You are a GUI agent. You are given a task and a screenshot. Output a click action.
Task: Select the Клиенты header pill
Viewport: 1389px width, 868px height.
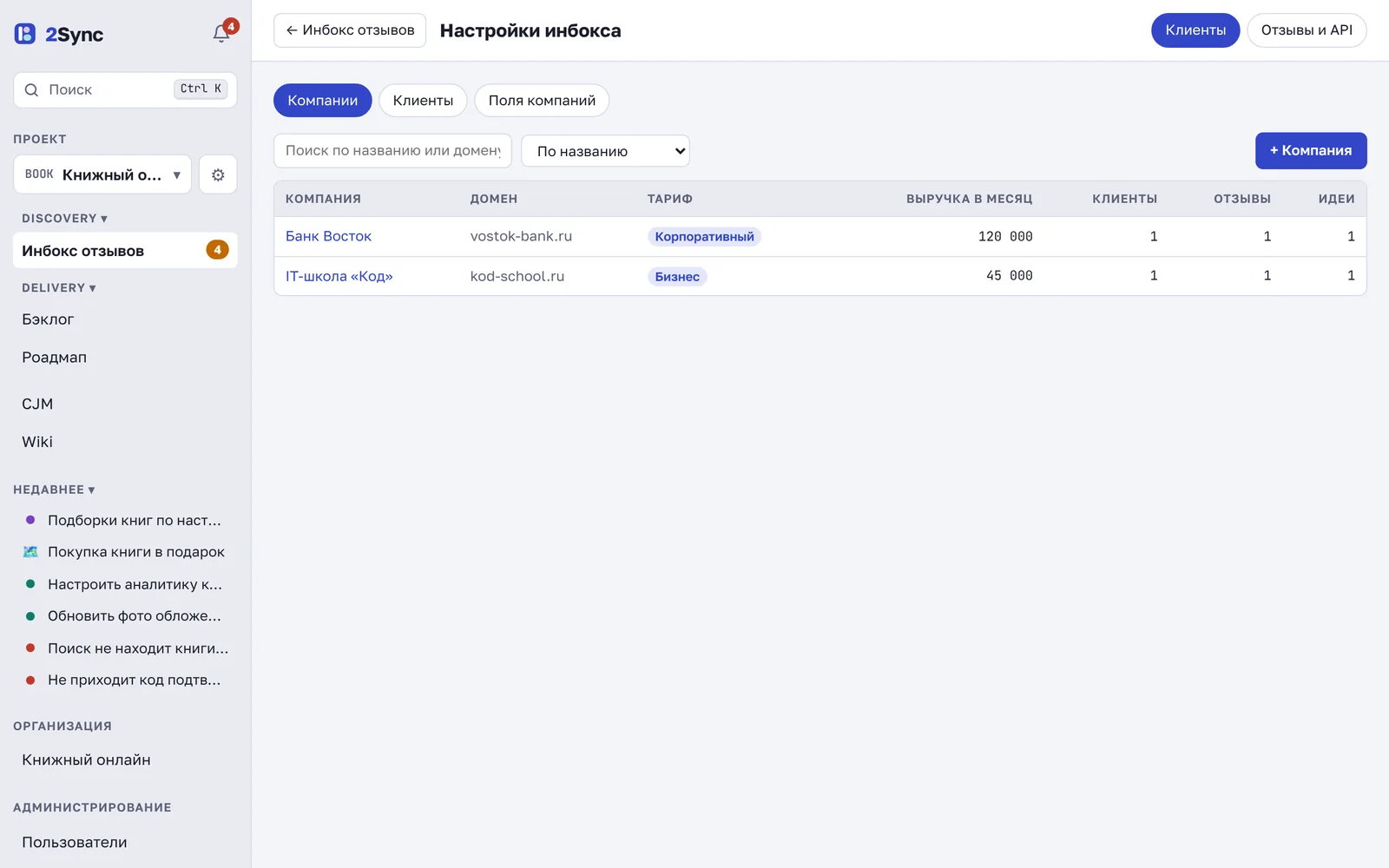1195,30
